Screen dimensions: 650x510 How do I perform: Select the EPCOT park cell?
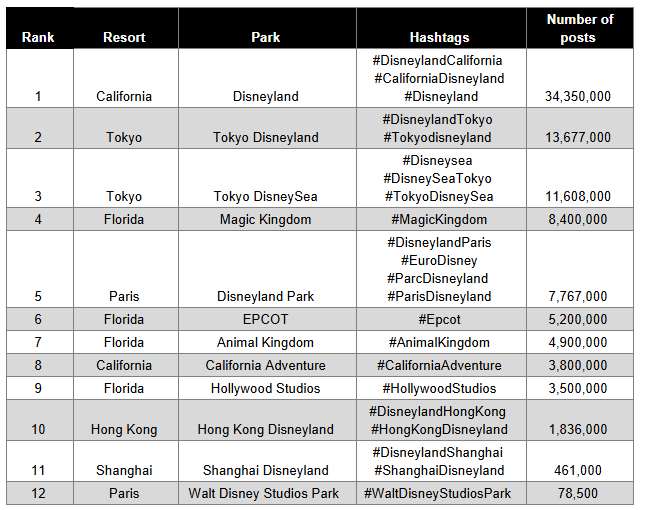pyautogui.click(x=267, y=319)
